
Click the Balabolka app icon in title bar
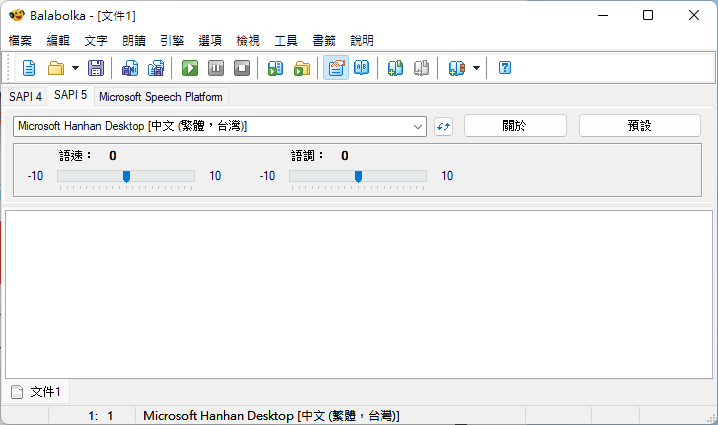point(16,15)
